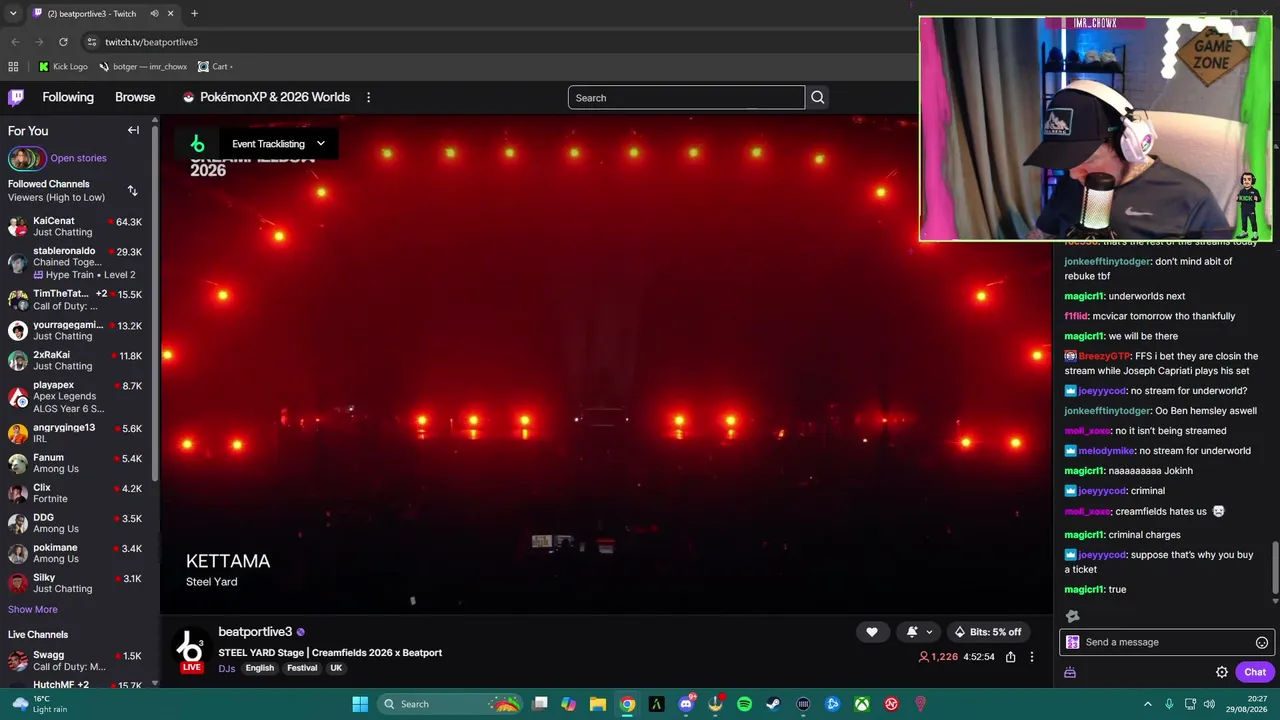Open the emote picker in chat
The height and width of the screenshot is (720, 1280).
click(x=1262, y=643)
